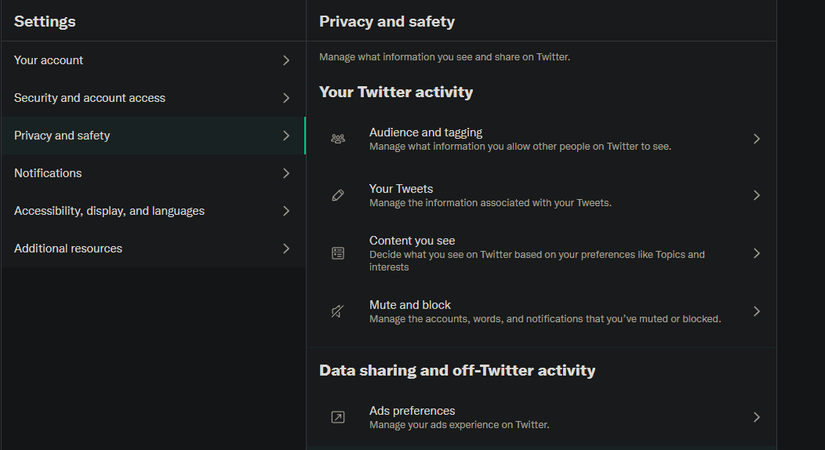The height and width of the screenshot is (450, 825).
Task: Open Security and account access settings
Action: [x=153, y=98]
